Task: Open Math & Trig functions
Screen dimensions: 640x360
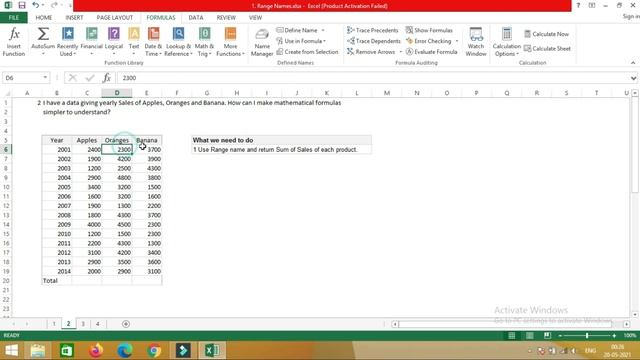Action: tap(204, 42)
